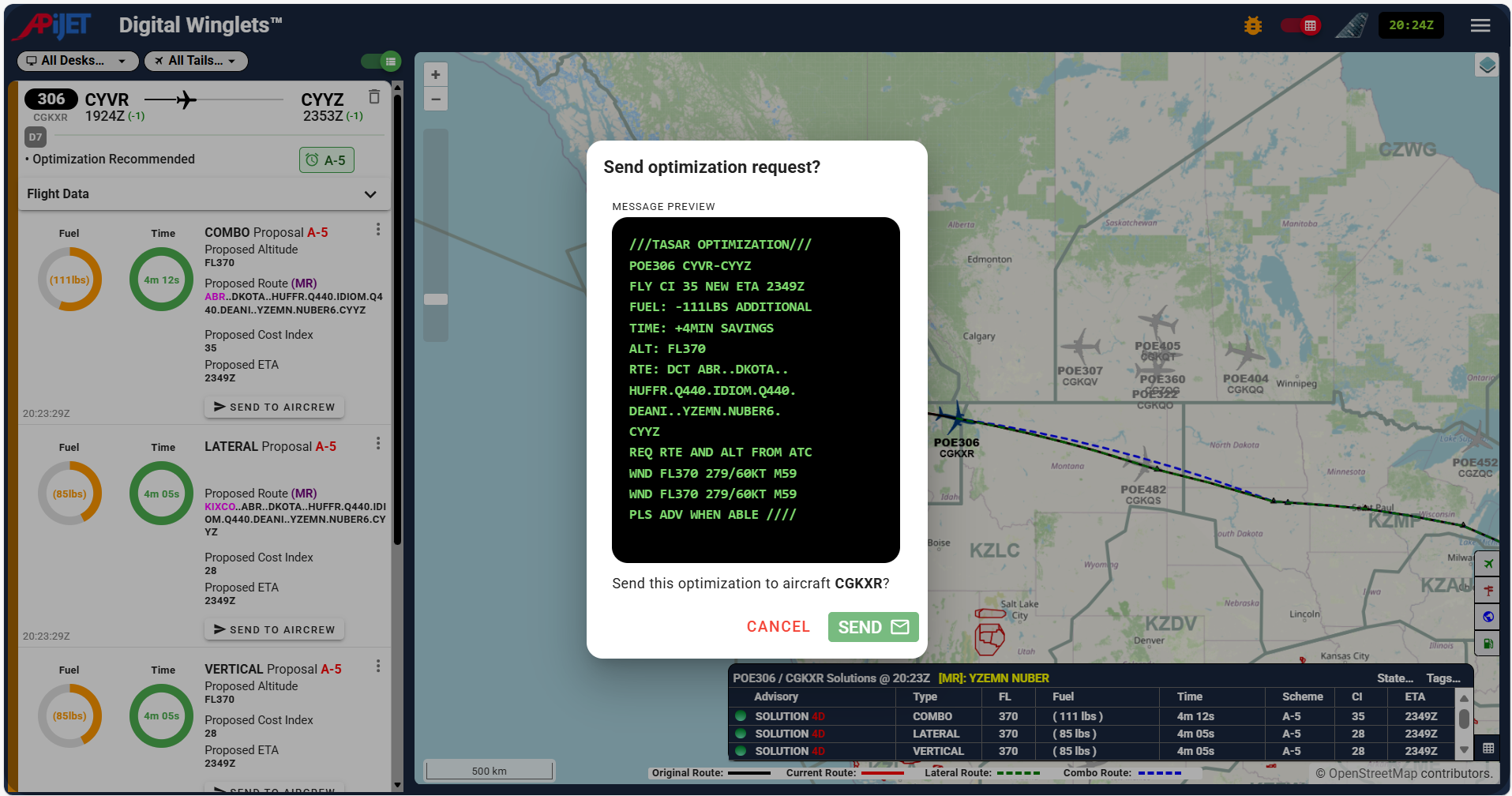This screenshot has width=1512, height=796.
Task: Click COMBO time gauge 4m 12s
Action: click(x=162, y=280)
